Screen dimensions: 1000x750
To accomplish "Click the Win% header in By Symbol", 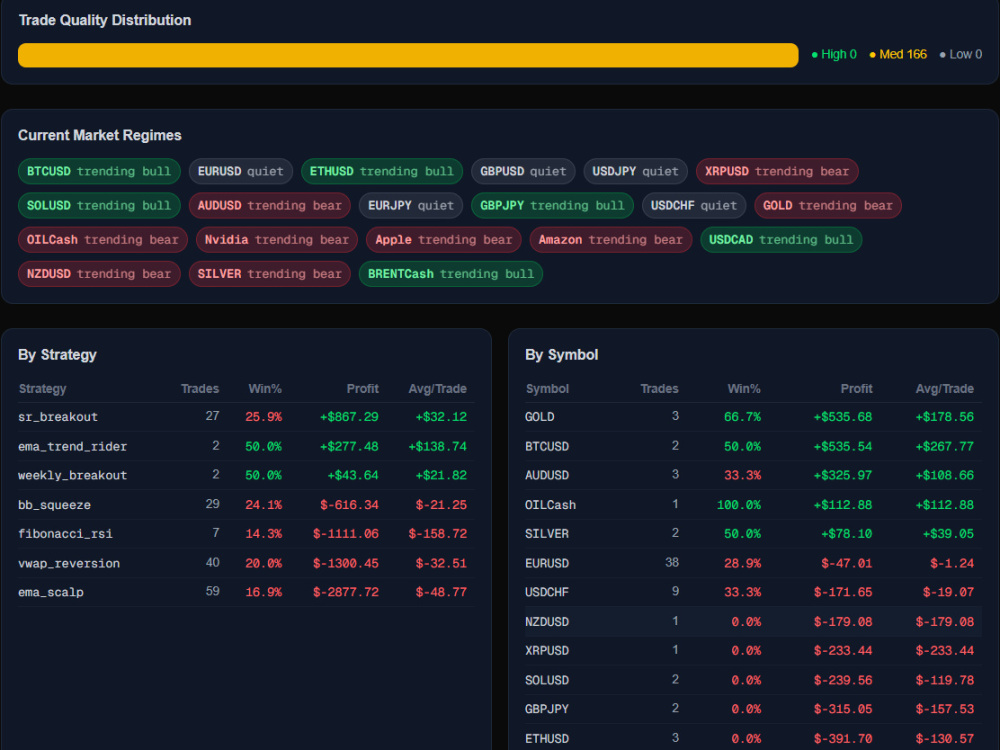I will 744,388.
